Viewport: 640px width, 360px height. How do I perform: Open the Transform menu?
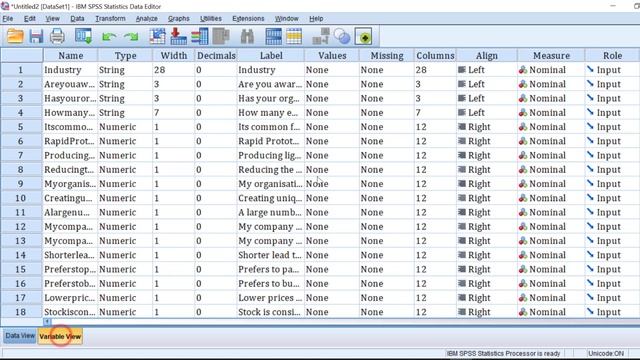[110, 18]
